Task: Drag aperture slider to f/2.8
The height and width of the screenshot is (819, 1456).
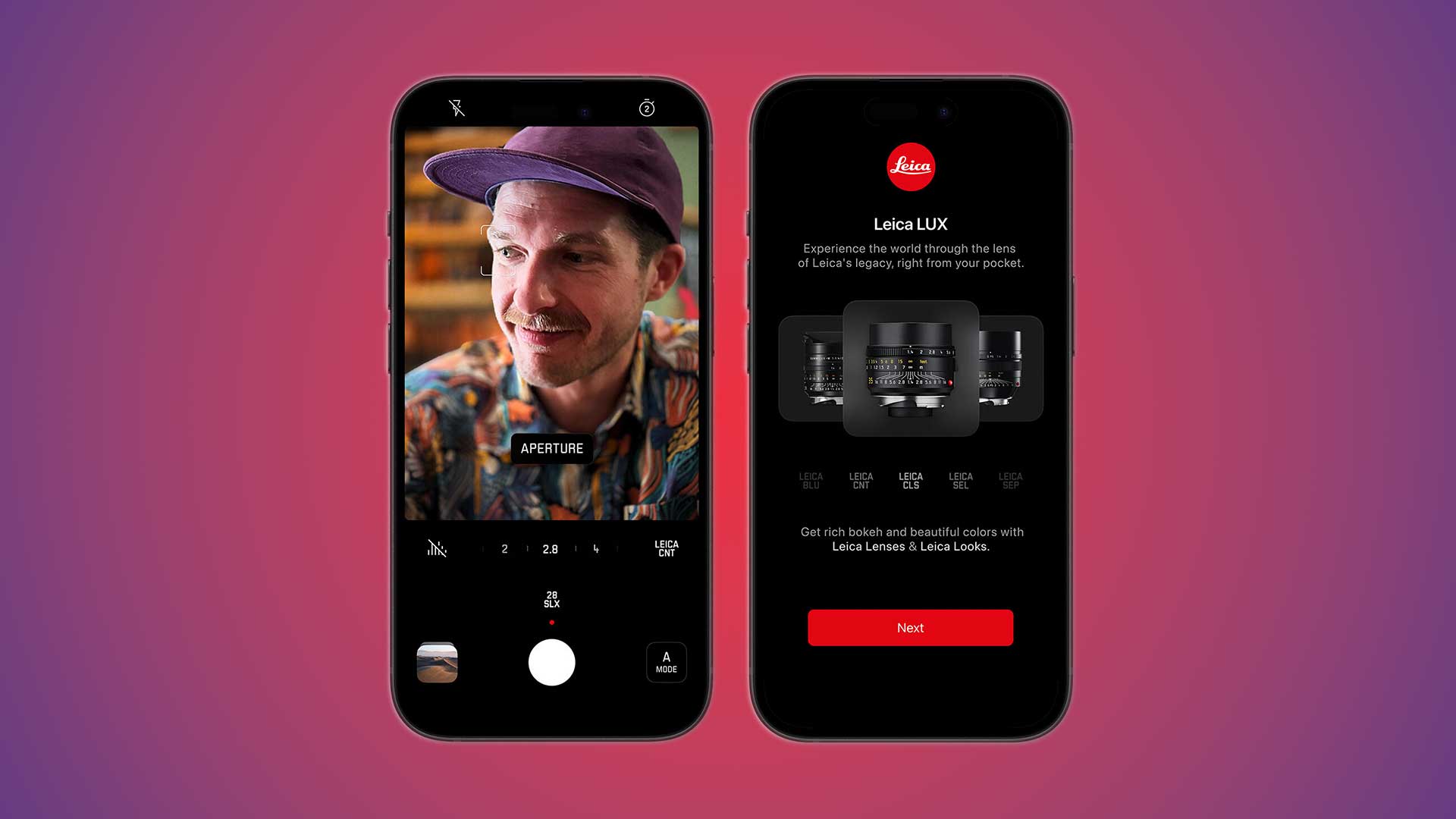Action: point(551,548)
